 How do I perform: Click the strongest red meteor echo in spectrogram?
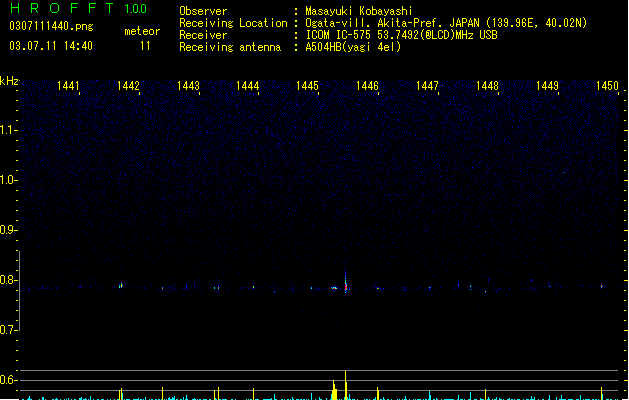point(346,286)
